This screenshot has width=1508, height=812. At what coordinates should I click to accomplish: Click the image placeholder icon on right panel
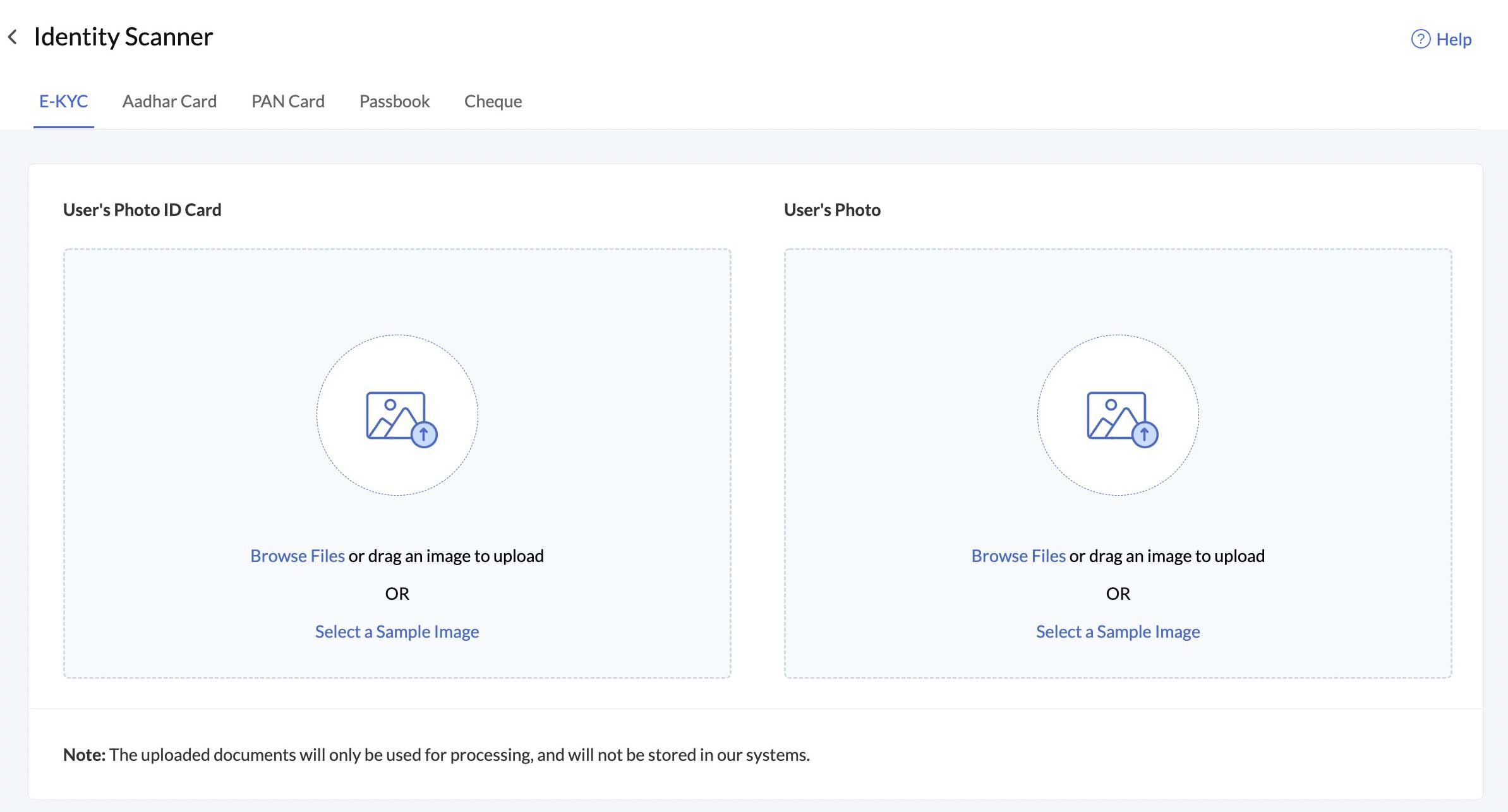tap(1117, 415)
